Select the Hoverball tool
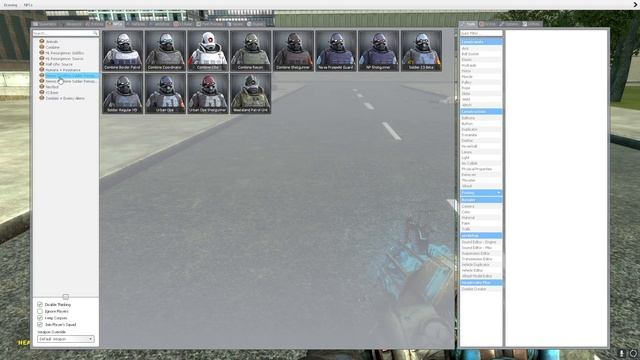Image resolution: width=640 pixels, height=360 pixels. click(481, 146)
